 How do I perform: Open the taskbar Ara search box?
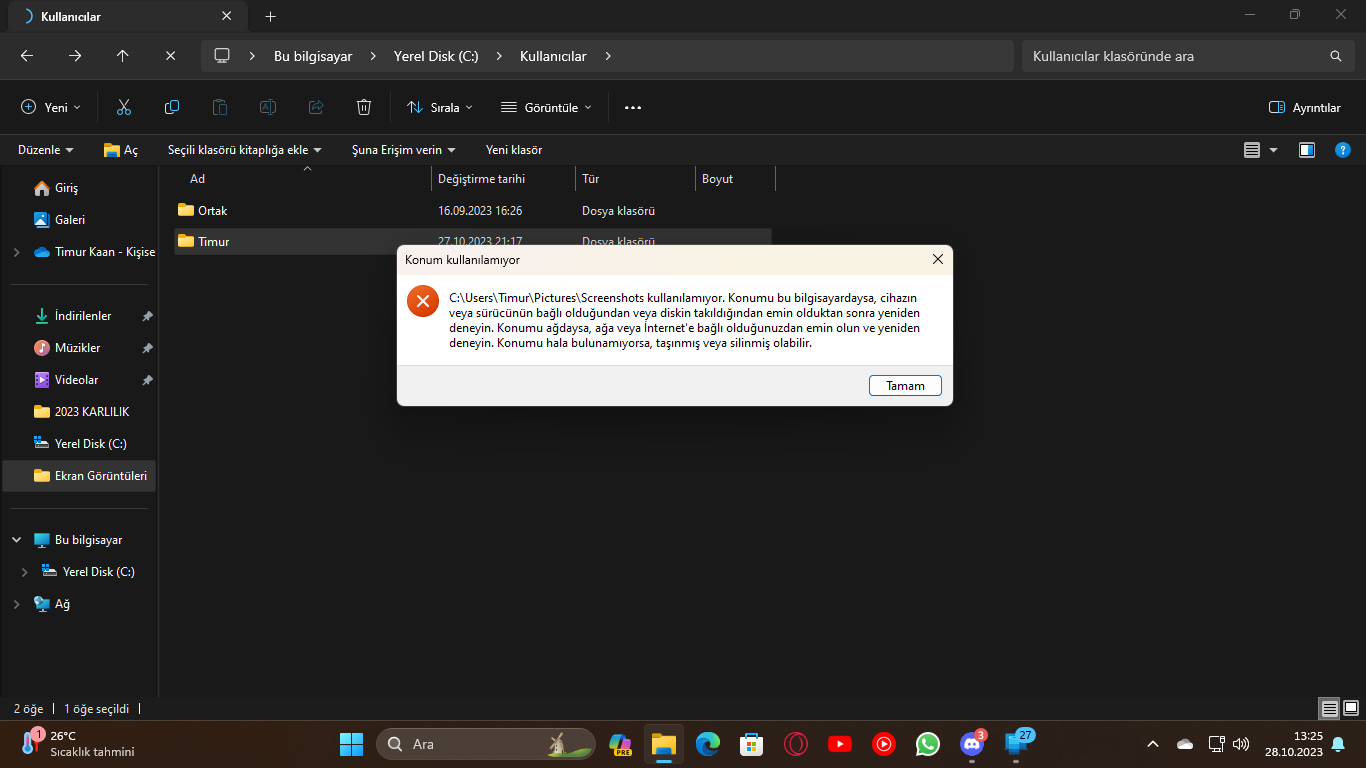(485, 744)
